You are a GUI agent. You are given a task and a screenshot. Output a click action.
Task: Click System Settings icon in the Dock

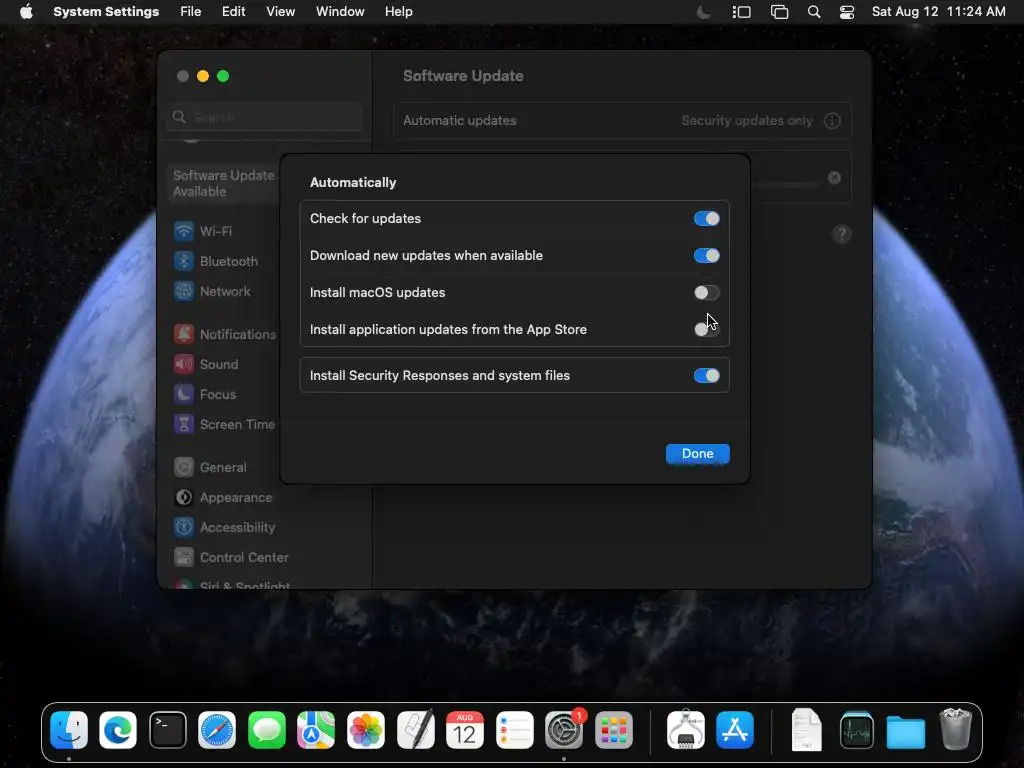point(564,729)
